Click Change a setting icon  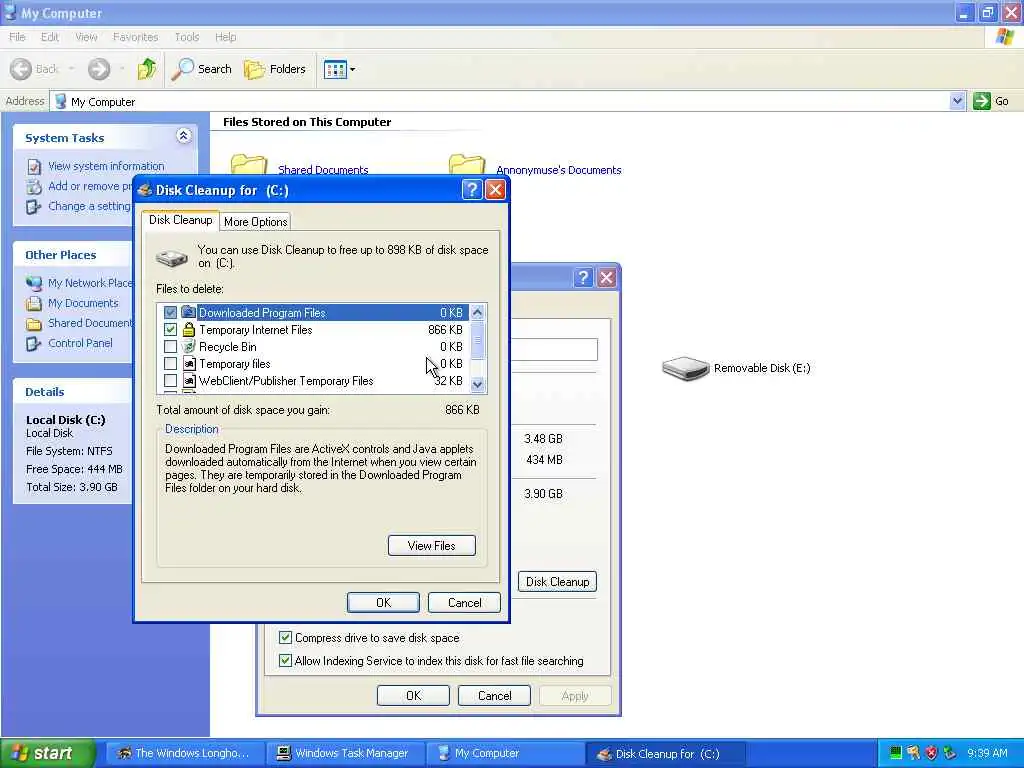pyautogui.click(x=33, y=207)
